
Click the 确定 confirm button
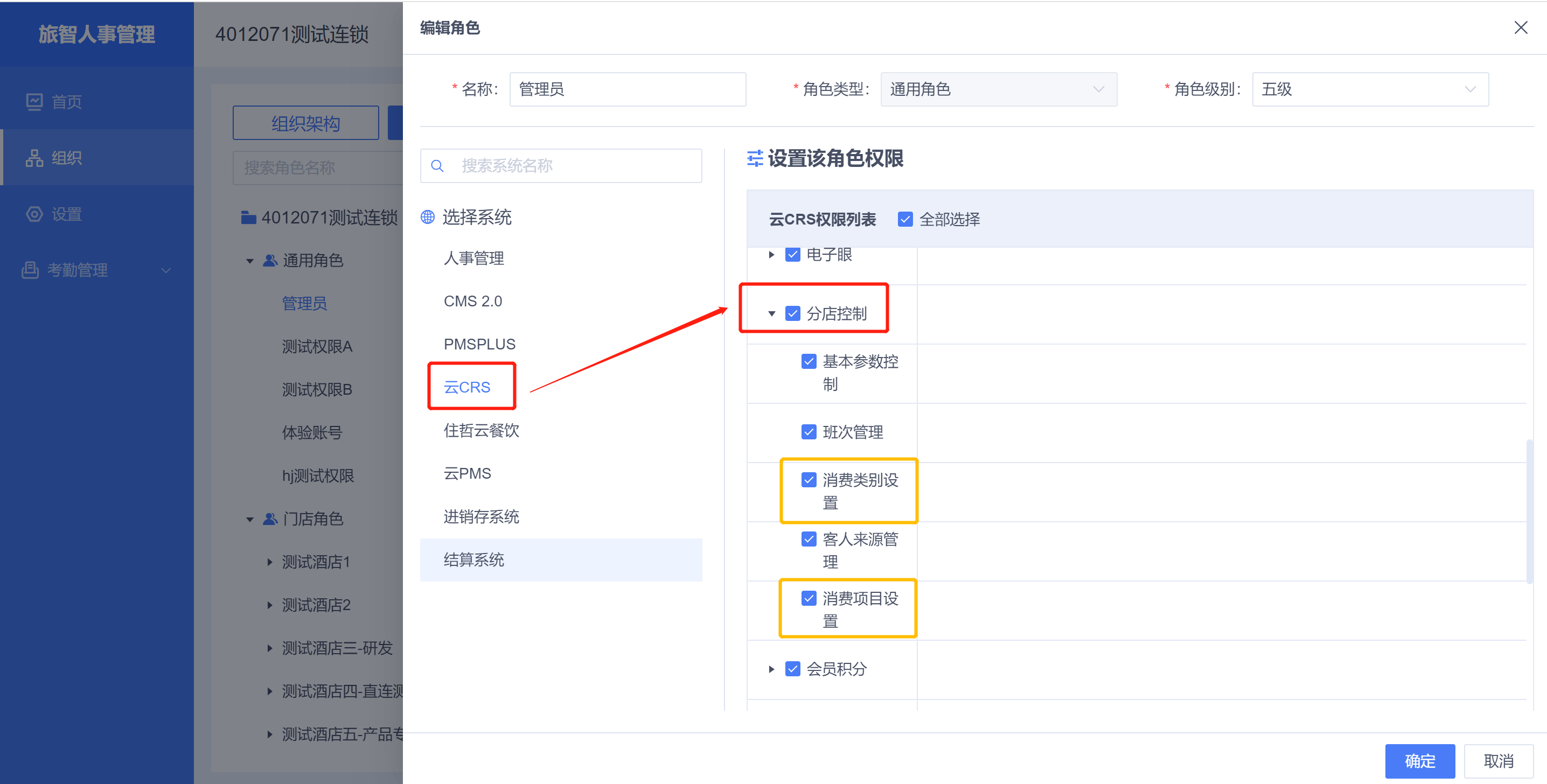(1420, 761)
